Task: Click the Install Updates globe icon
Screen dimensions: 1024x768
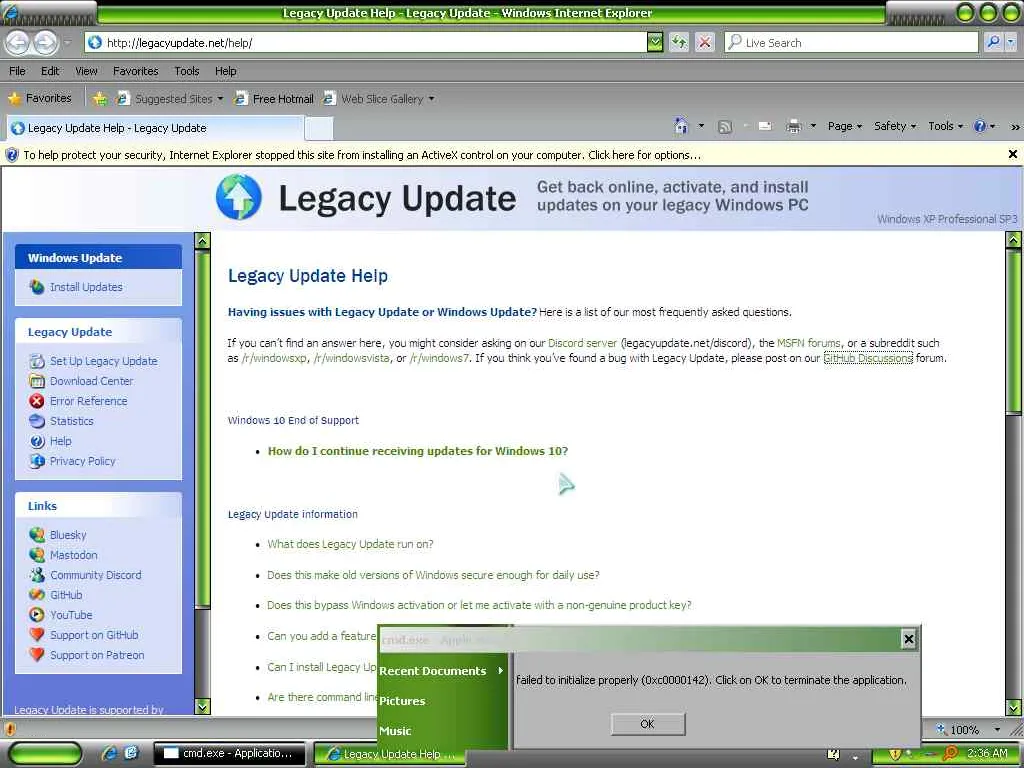Action: click(x=37, y=287)
